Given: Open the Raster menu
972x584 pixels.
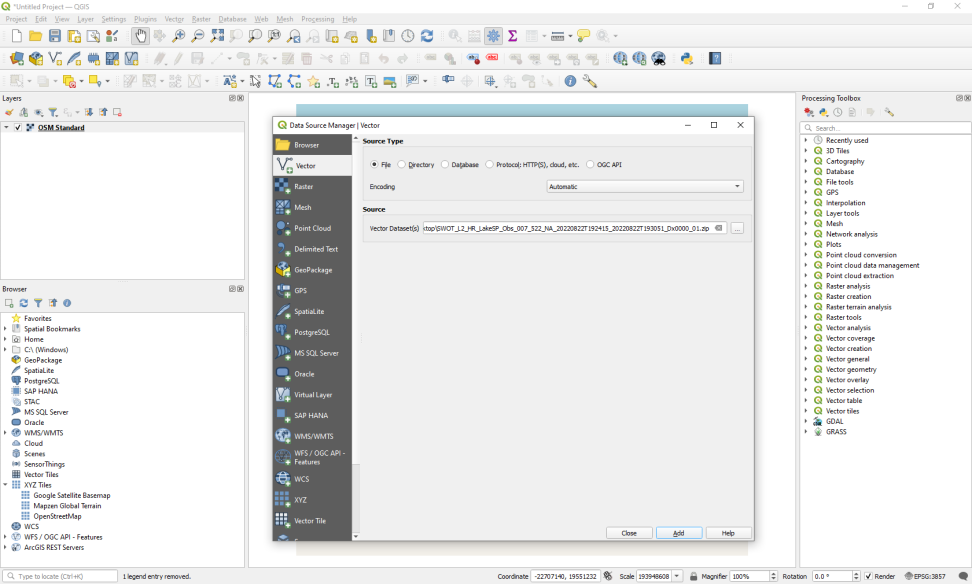Looking at the screenshot, I should pyautogui.click(x=201, y=19).
